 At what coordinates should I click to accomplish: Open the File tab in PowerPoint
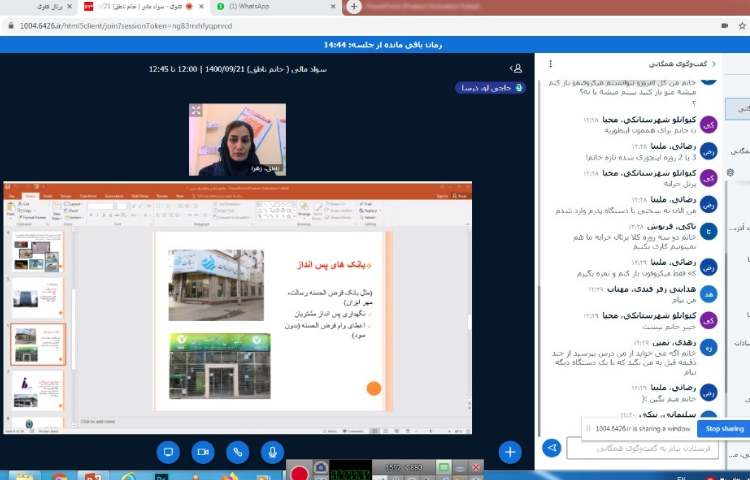click(12, 196)
